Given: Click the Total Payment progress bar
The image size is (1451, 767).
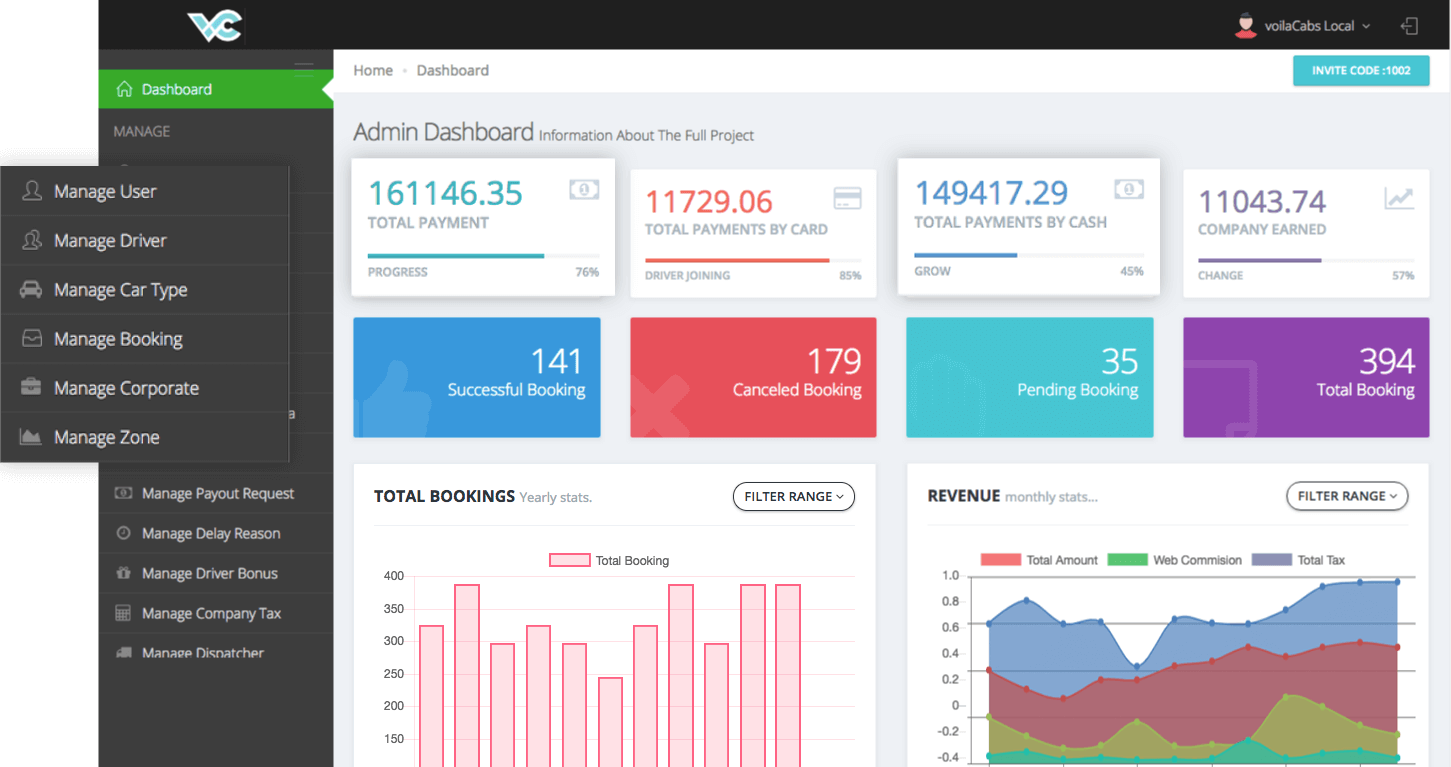Looking at the screenshot, I should tap(483, 256).
